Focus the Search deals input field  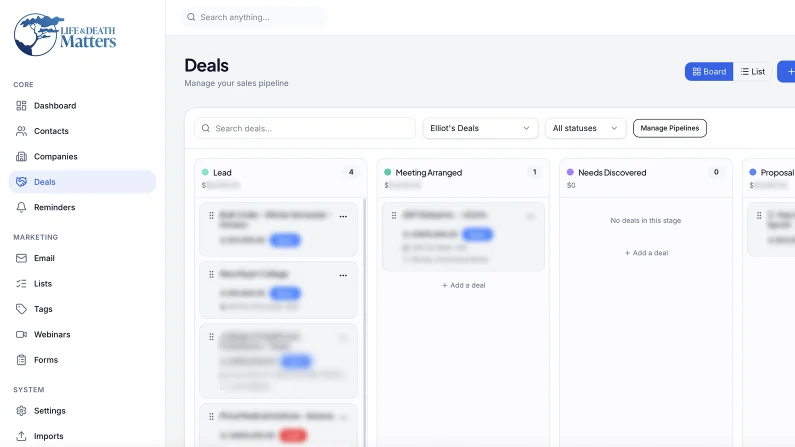click(x=305, y=128)
